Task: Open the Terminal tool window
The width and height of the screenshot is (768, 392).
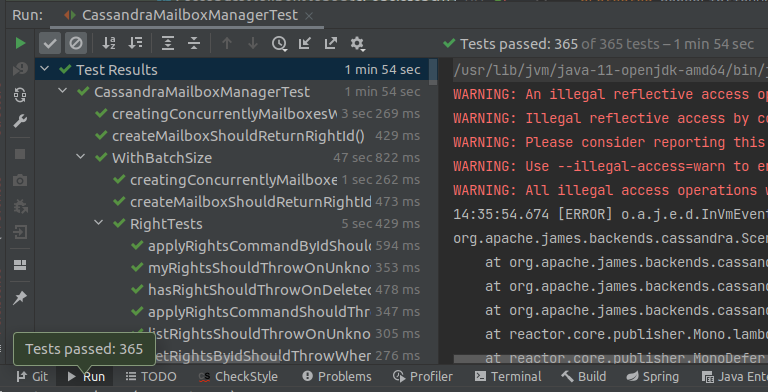Action: [x=508, y=376]
